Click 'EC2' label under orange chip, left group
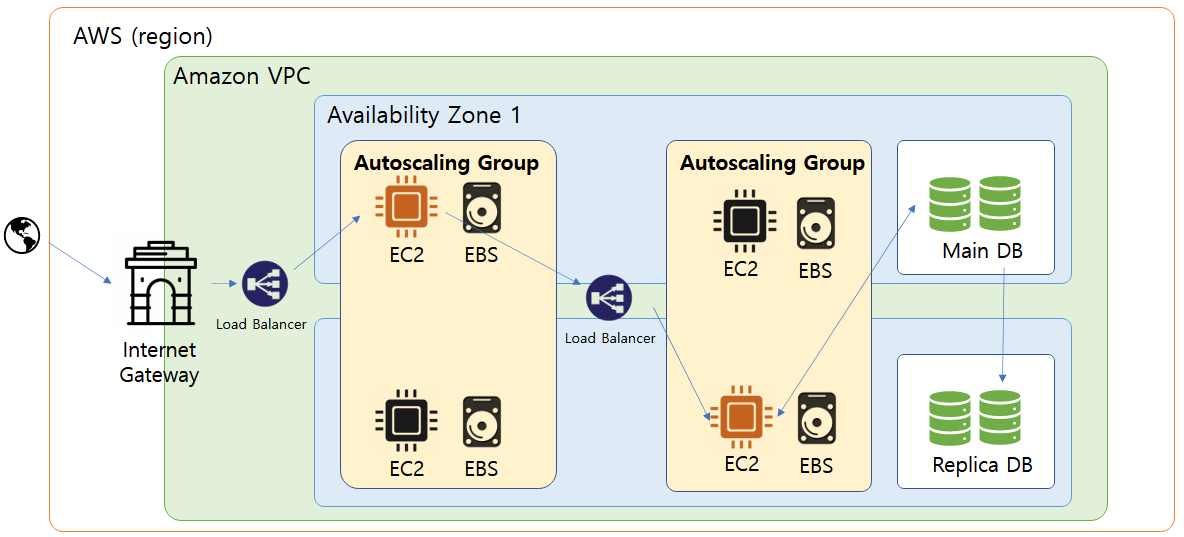Image resolution: width=1184 pixels, height=537 pixels. tap(407, 255)
